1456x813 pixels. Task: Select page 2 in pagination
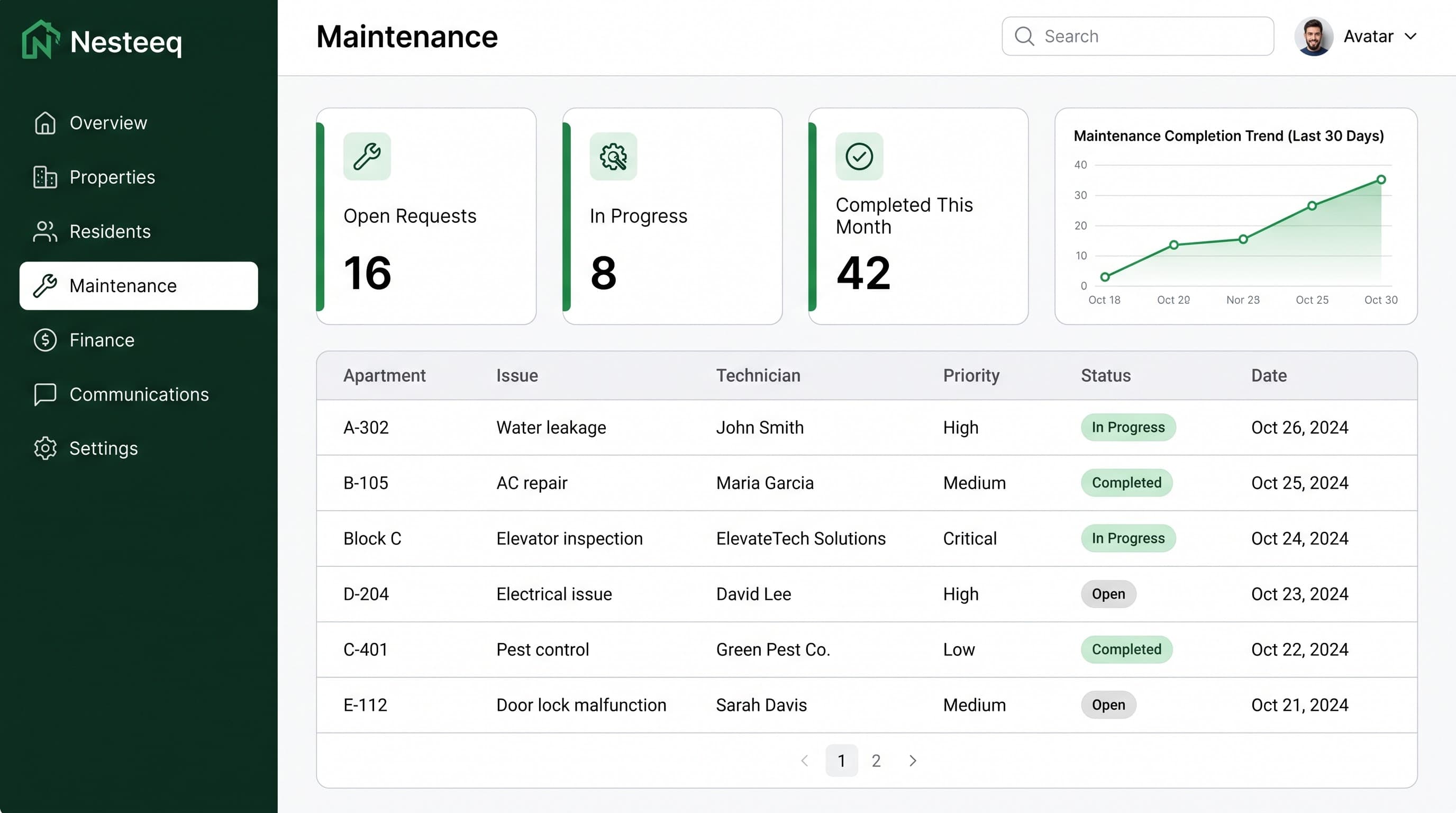pos(876,761)
